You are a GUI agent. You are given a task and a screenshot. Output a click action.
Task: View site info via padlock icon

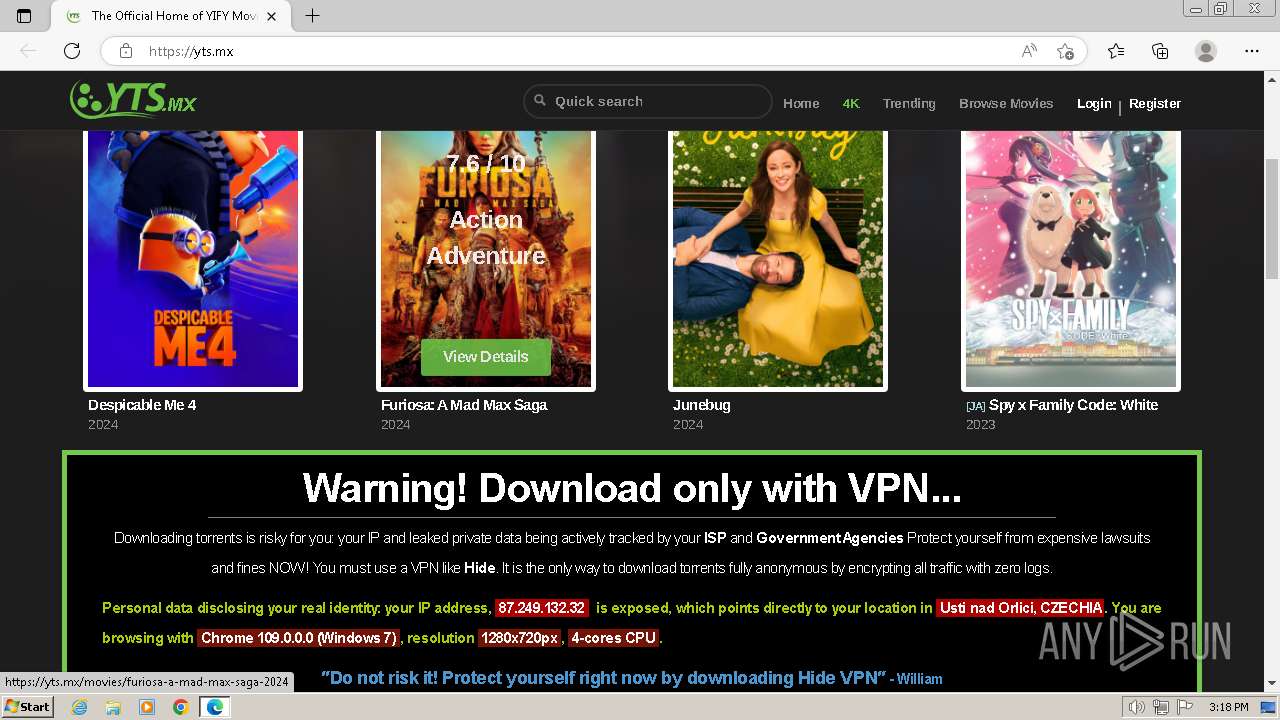coord(126,51)
